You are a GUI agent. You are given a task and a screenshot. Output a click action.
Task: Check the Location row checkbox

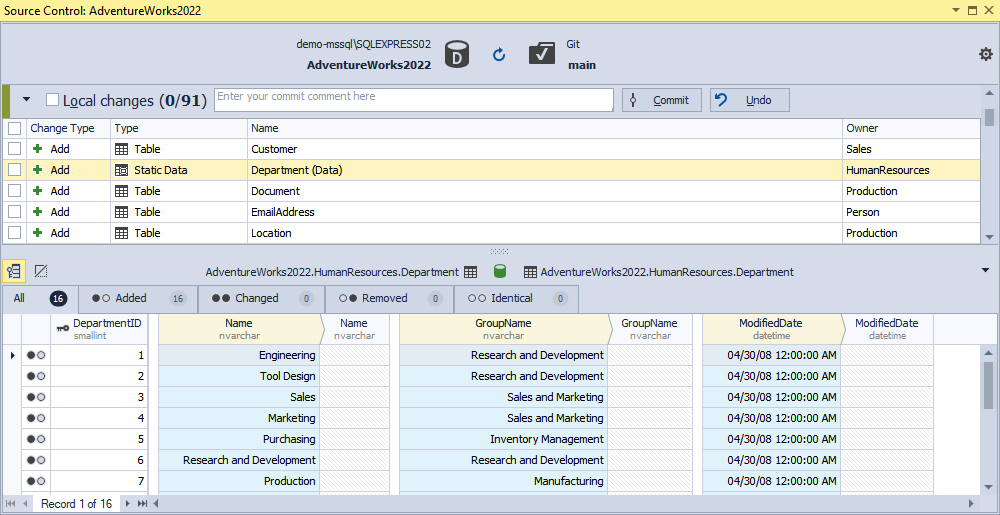click(14, 233)
